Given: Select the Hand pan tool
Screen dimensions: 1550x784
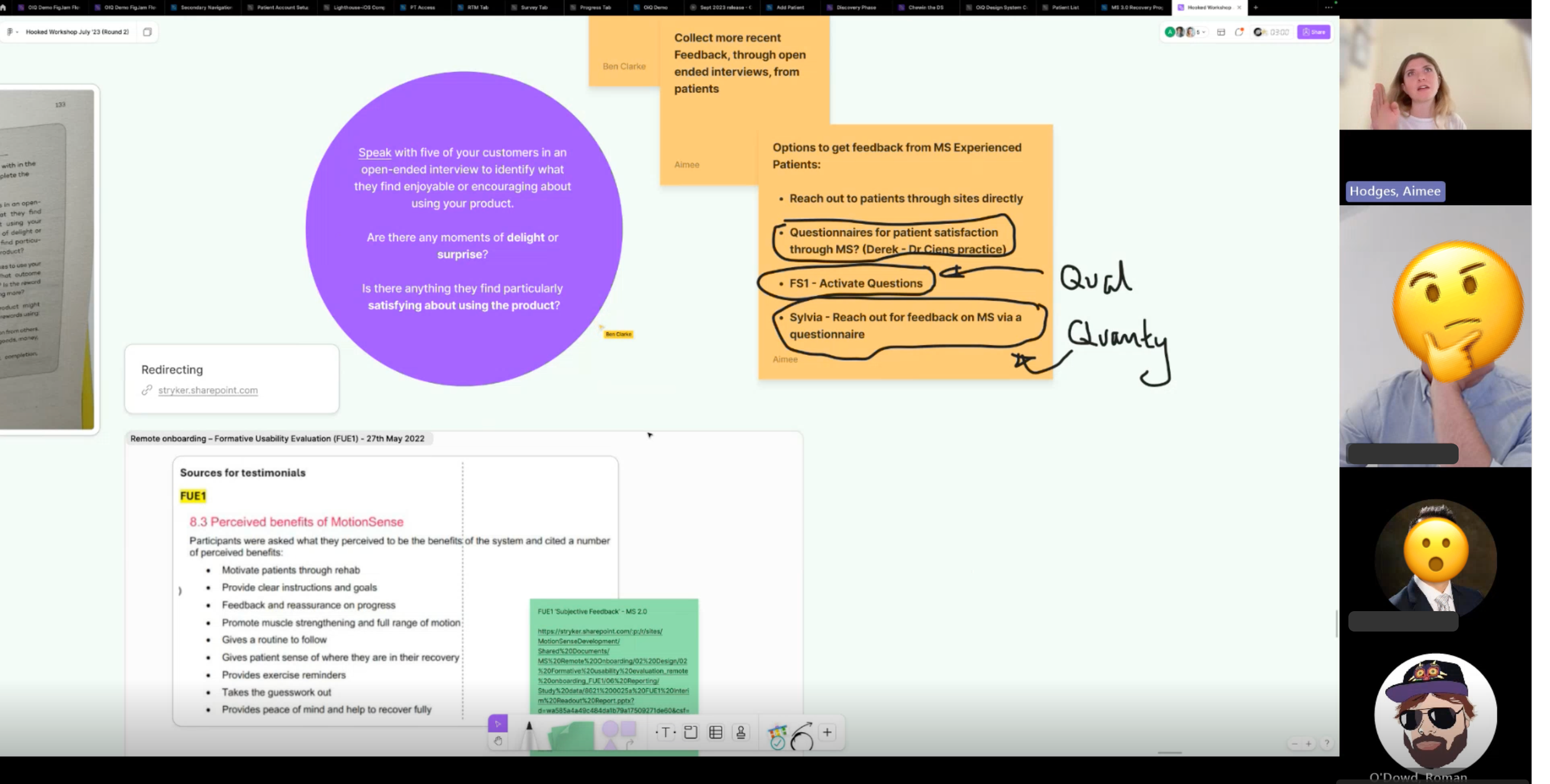Looking at the screenshot, I should point(497,741).
